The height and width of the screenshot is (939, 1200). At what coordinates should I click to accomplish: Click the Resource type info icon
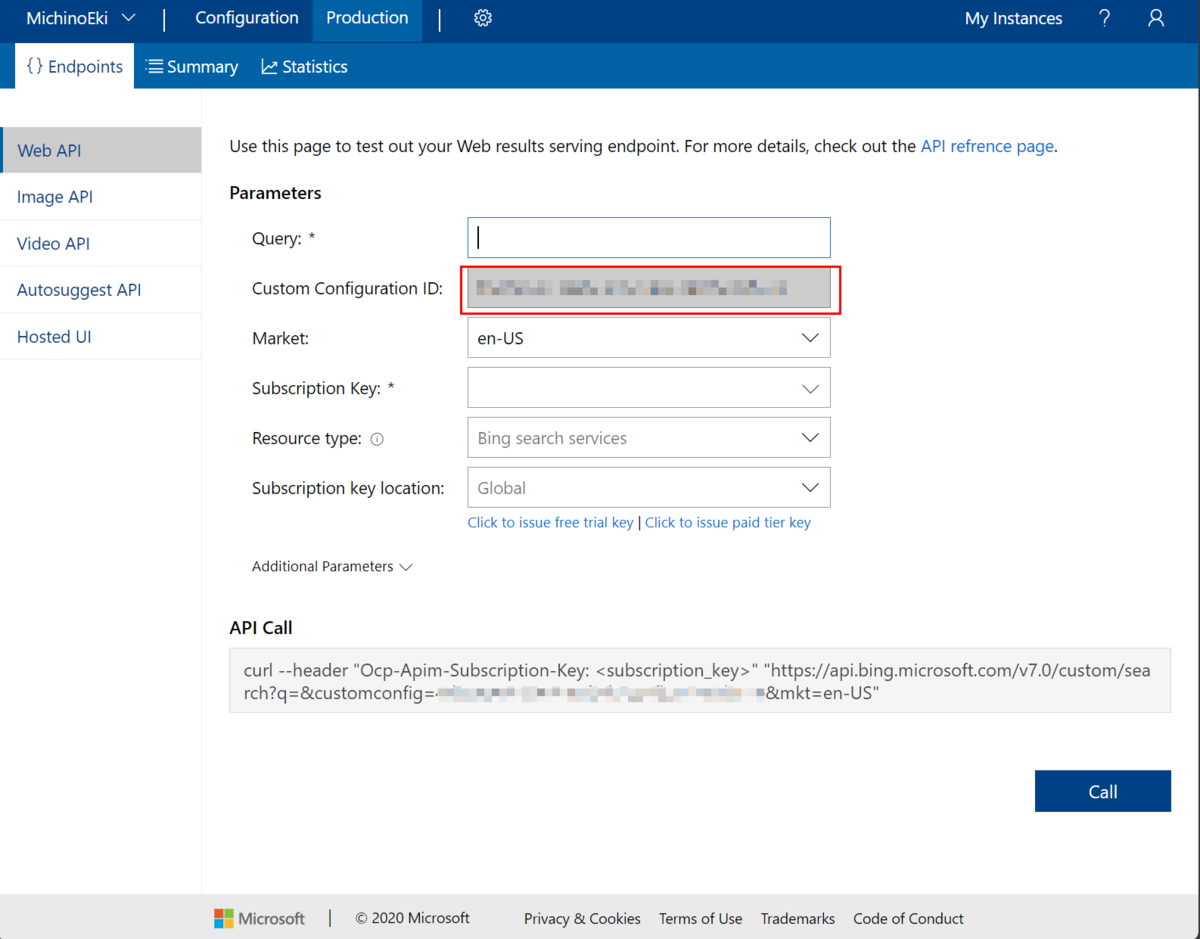point(377,439)
